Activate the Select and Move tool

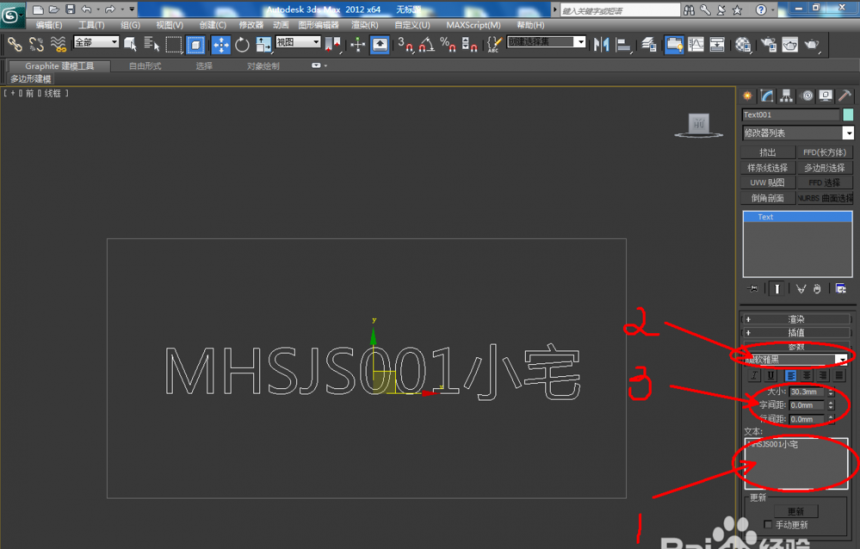click(x=221, y=44)
